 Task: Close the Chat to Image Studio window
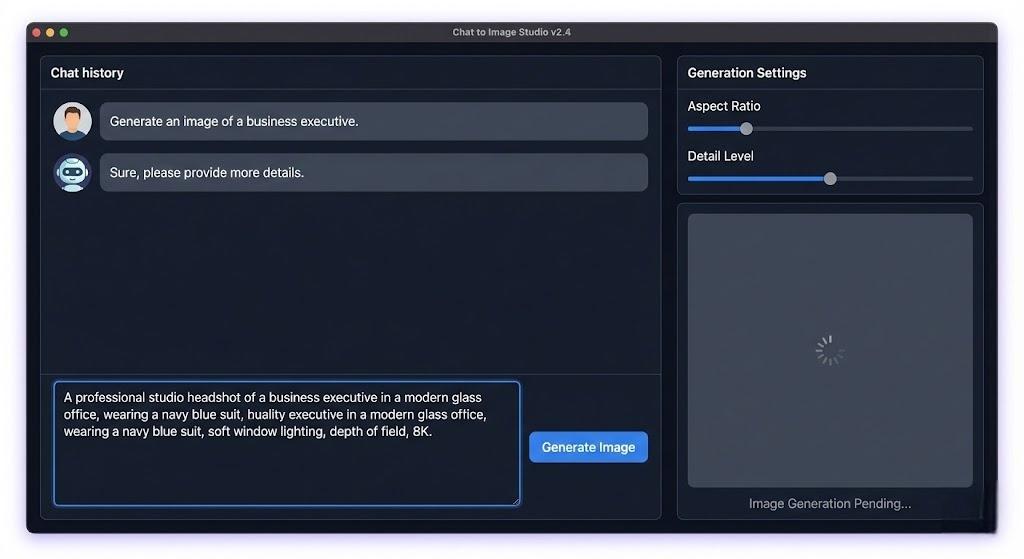tap(37, 33)
